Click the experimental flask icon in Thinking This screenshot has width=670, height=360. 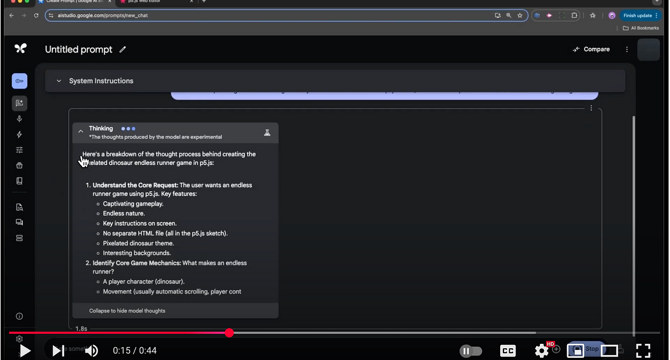click(x=267, y=133)
